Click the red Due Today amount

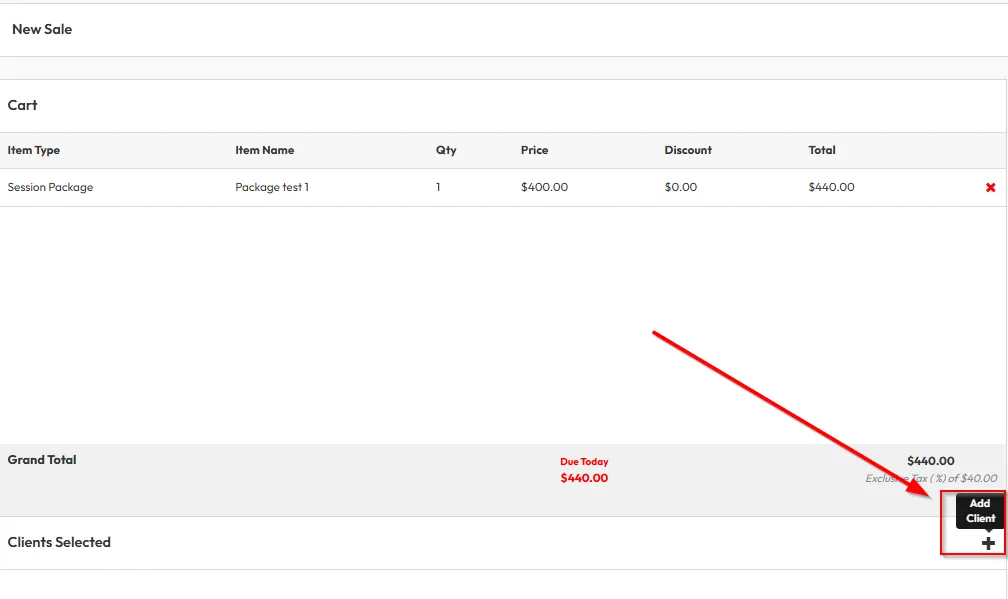(584, 478)
